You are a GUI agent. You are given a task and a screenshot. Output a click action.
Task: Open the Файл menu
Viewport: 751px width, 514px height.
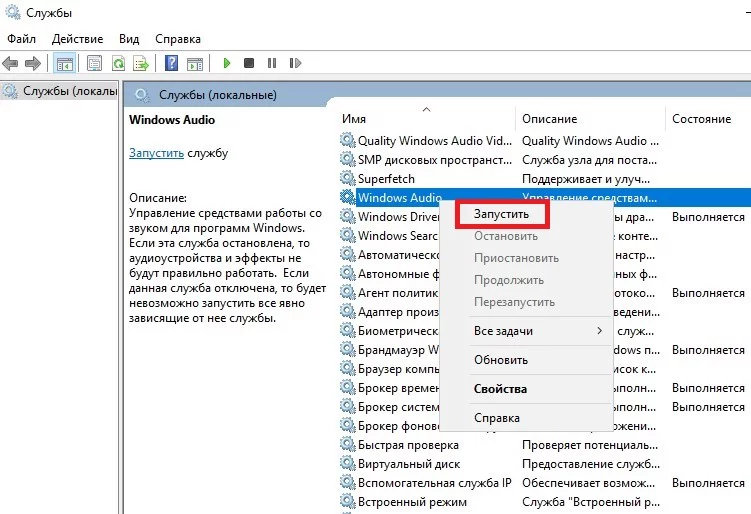pyautogui.click(x=22, y=39)
